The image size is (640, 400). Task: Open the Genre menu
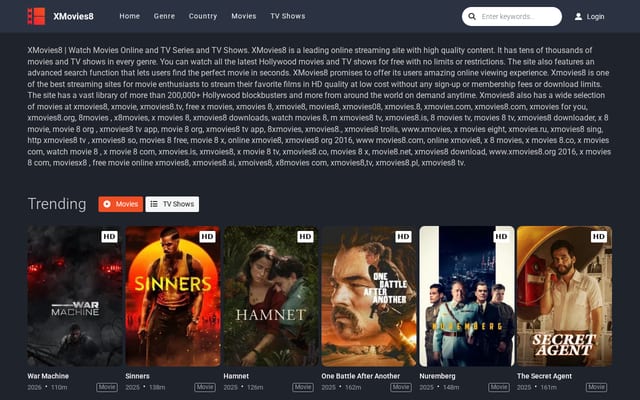[x=164, y=16]
